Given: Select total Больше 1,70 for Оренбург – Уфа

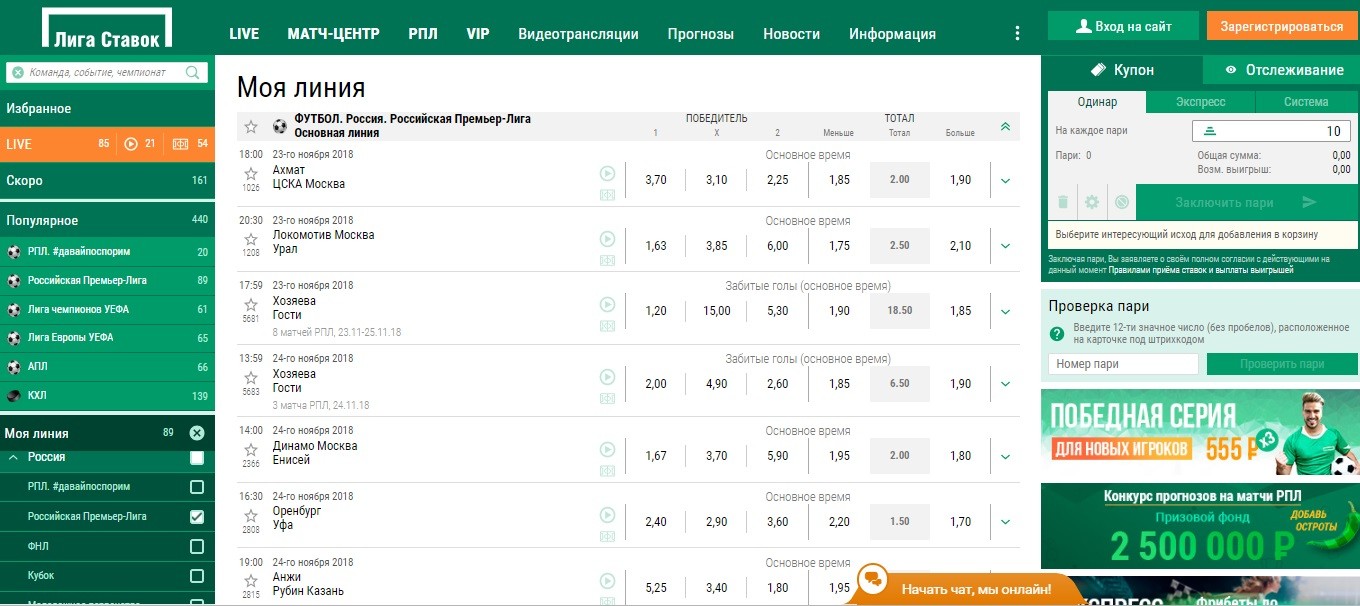Looking at the screenshot, I should click(960, 522).
